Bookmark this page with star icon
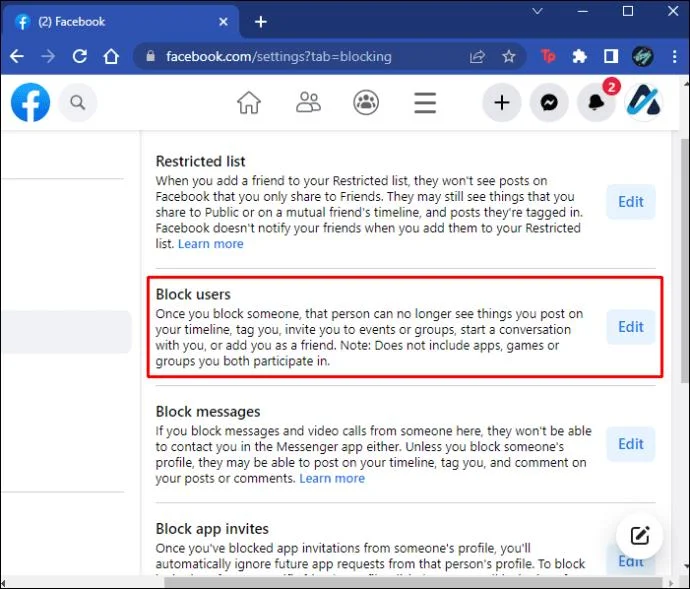Image resolution: width=690 pixels, height=589 pixels. point(509,56)
